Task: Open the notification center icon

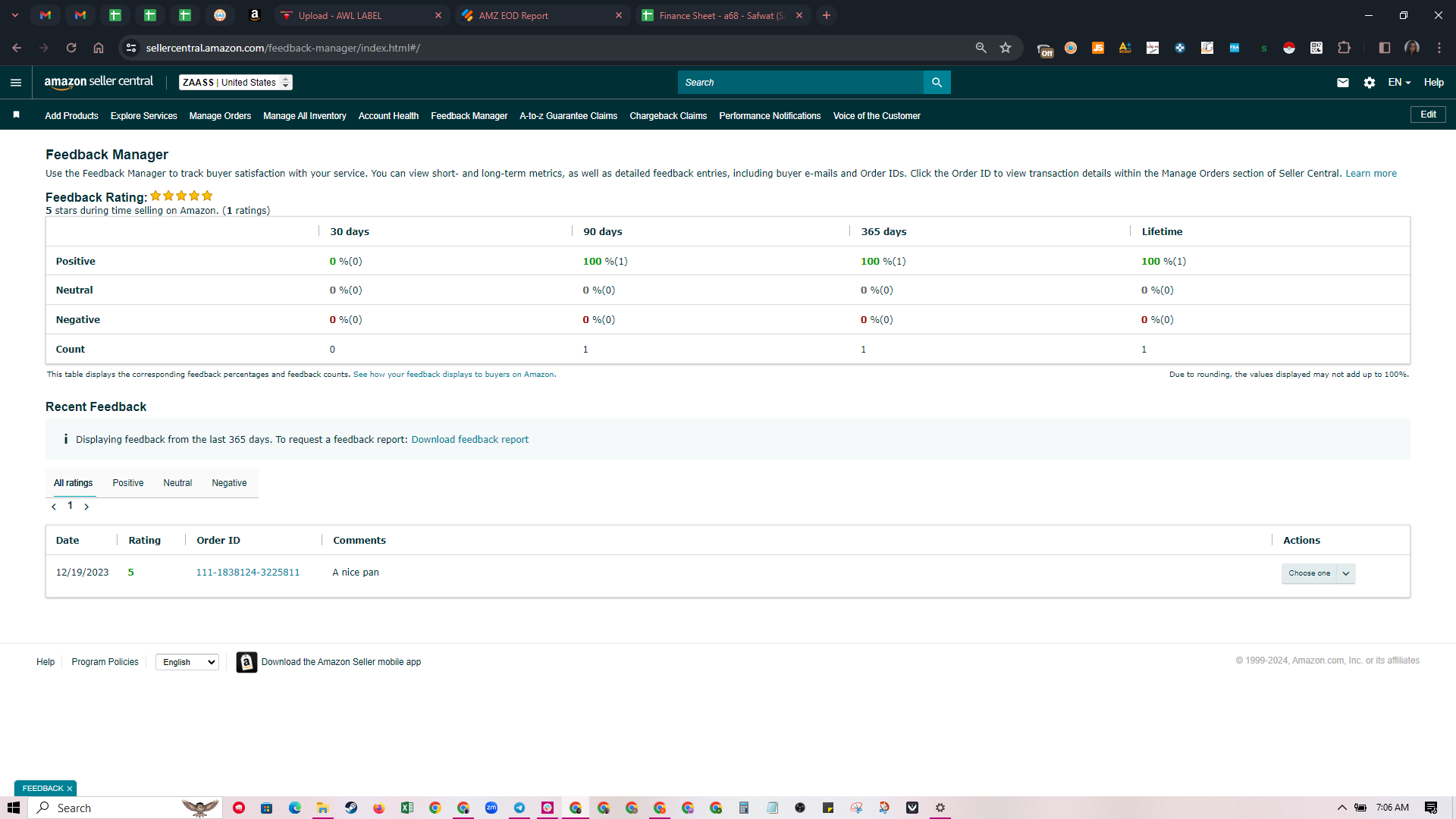Action: pos(1431,808)
